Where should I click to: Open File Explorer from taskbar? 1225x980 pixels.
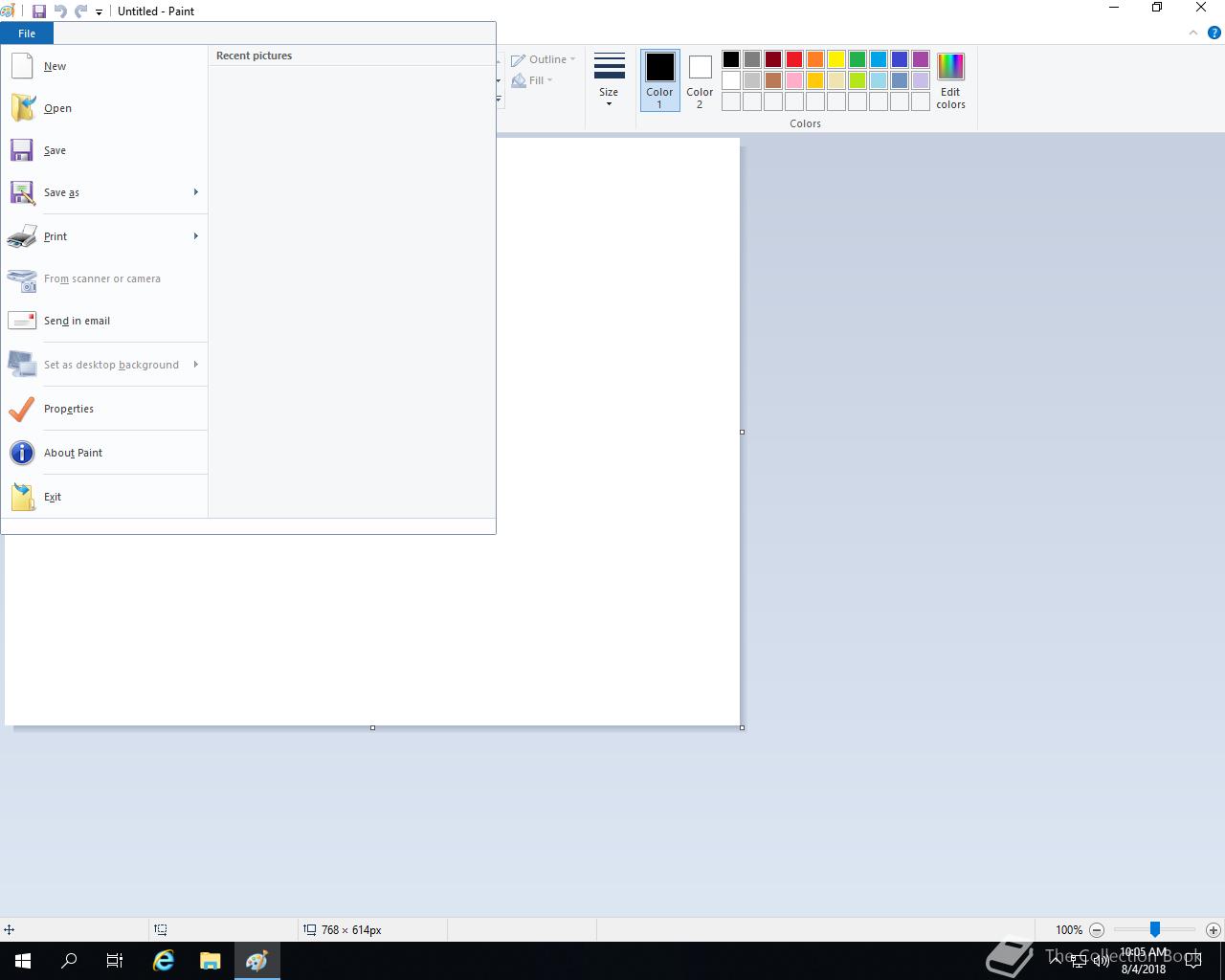tap(210, 961)
